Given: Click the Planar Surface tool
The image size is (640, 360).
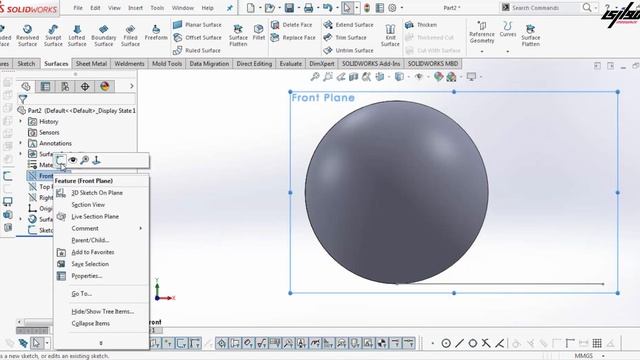Looking at the screenshot, I should click(x=197, y=25).
